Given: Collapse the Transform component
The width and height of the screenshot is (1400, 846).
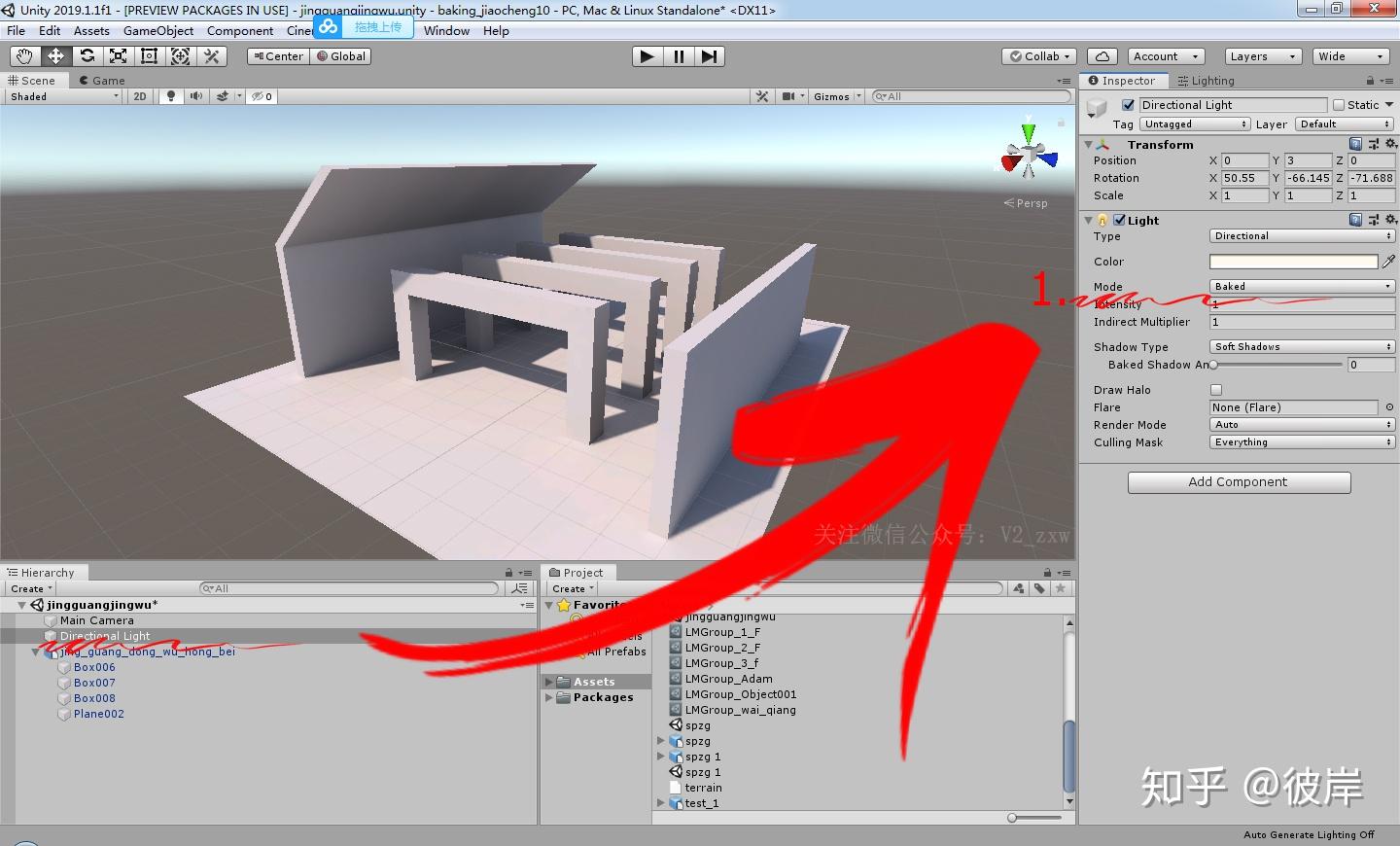Looking at the screenshot, I should click(x=1089, y=144).
